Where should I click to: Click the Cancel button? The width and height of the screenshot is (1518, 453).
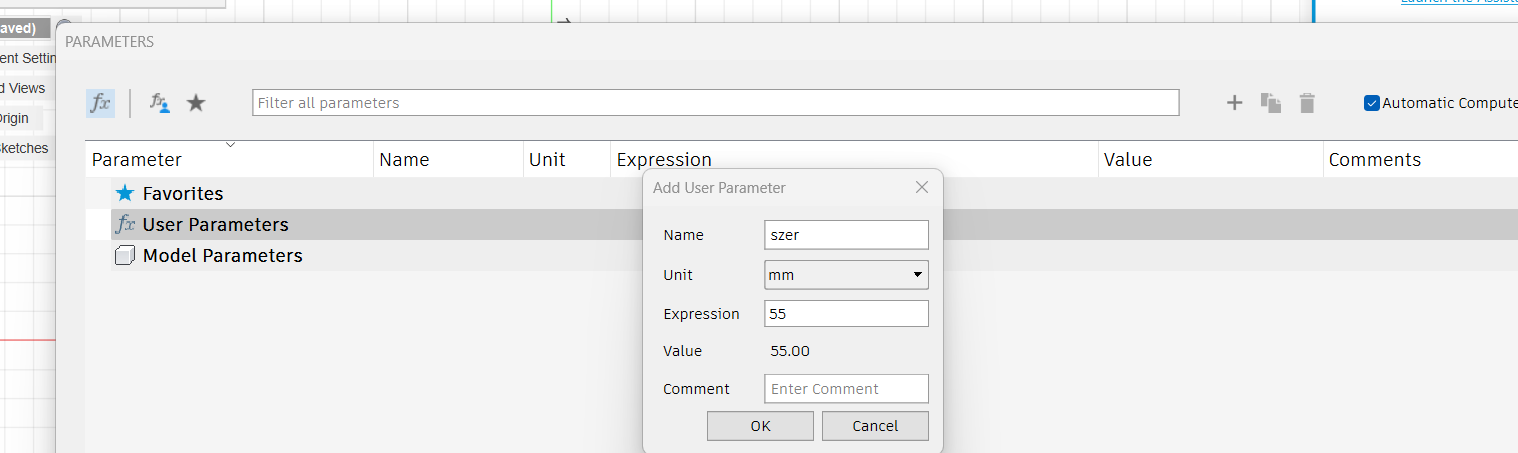pyautogui.click(x=875, y=426)
